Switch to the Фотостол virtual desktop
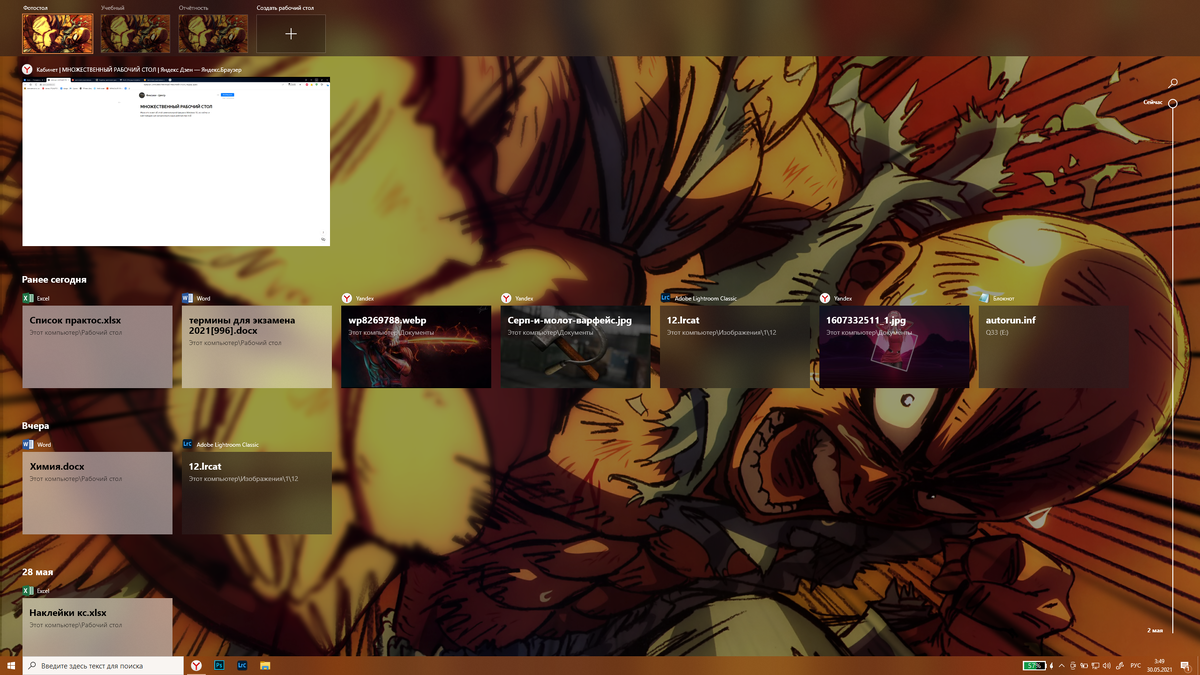The height and width of the screenshot is (675, 1200). pos(58,33)
